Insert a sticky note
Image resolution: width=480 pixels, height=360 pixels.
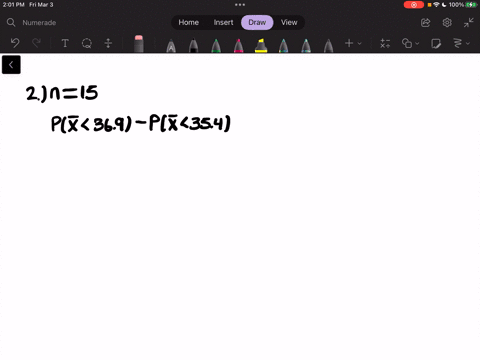pos(436,43)
